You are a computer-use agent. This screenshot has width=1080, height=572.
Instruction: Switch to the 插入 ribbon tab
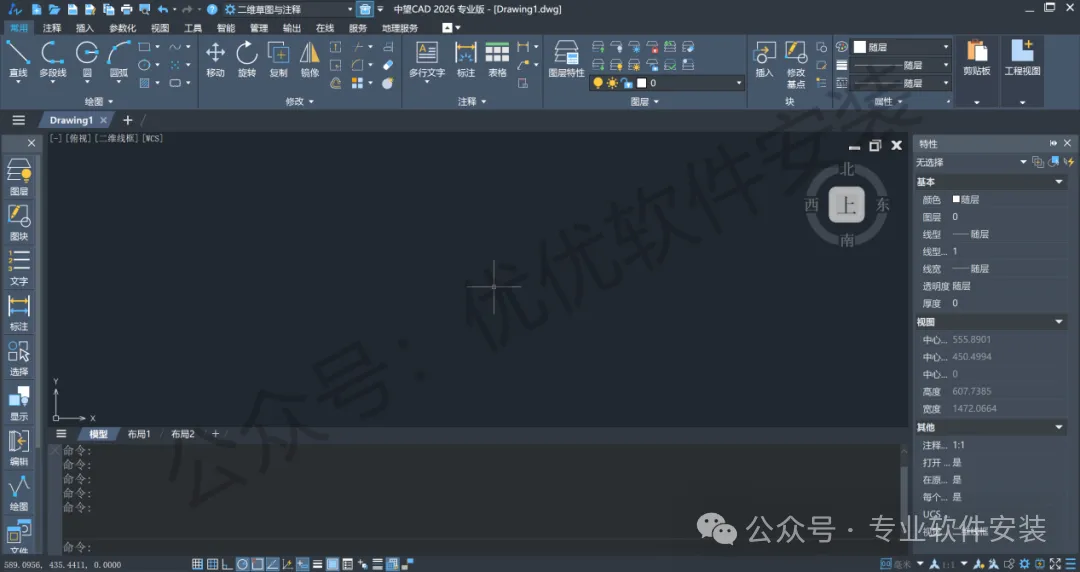pyautogui.click(x=85, y=28)
